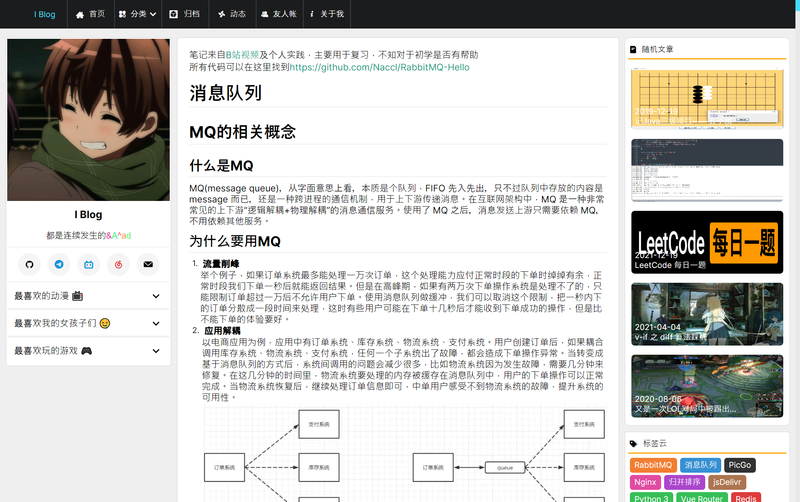This screenshot has width=800, height=502.
Task: Open the 2020-08-06 LOL article card
Action: (707, 386)
